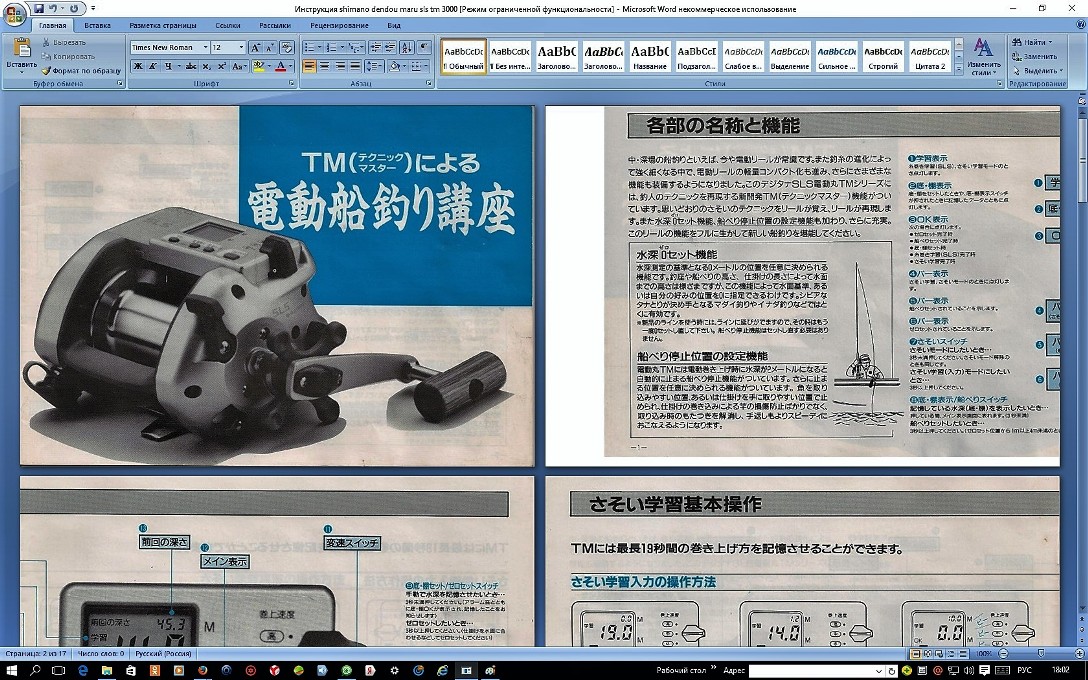The height and width of the screenshot is (680, 1088).
Task: Justify text alignment
Action: pos(355,67)
